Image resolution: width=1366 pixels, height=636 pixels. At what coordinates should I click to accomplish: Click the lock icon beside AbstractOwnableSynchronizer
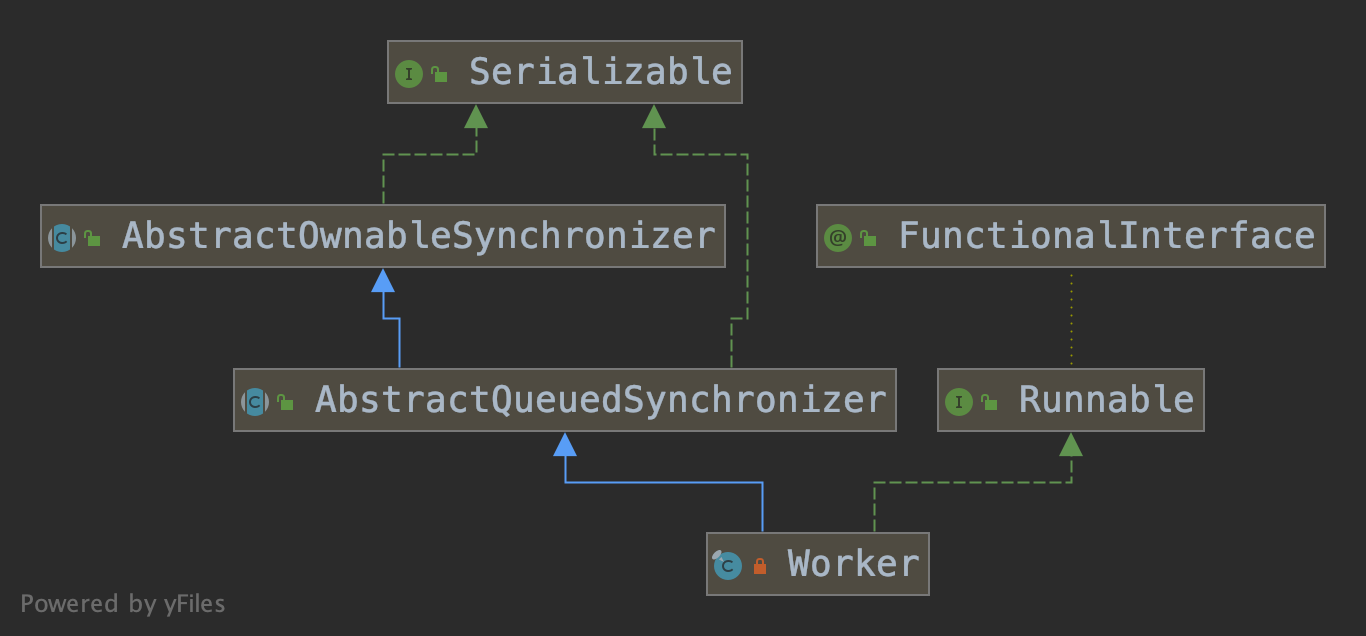click(x=92, y=238)
